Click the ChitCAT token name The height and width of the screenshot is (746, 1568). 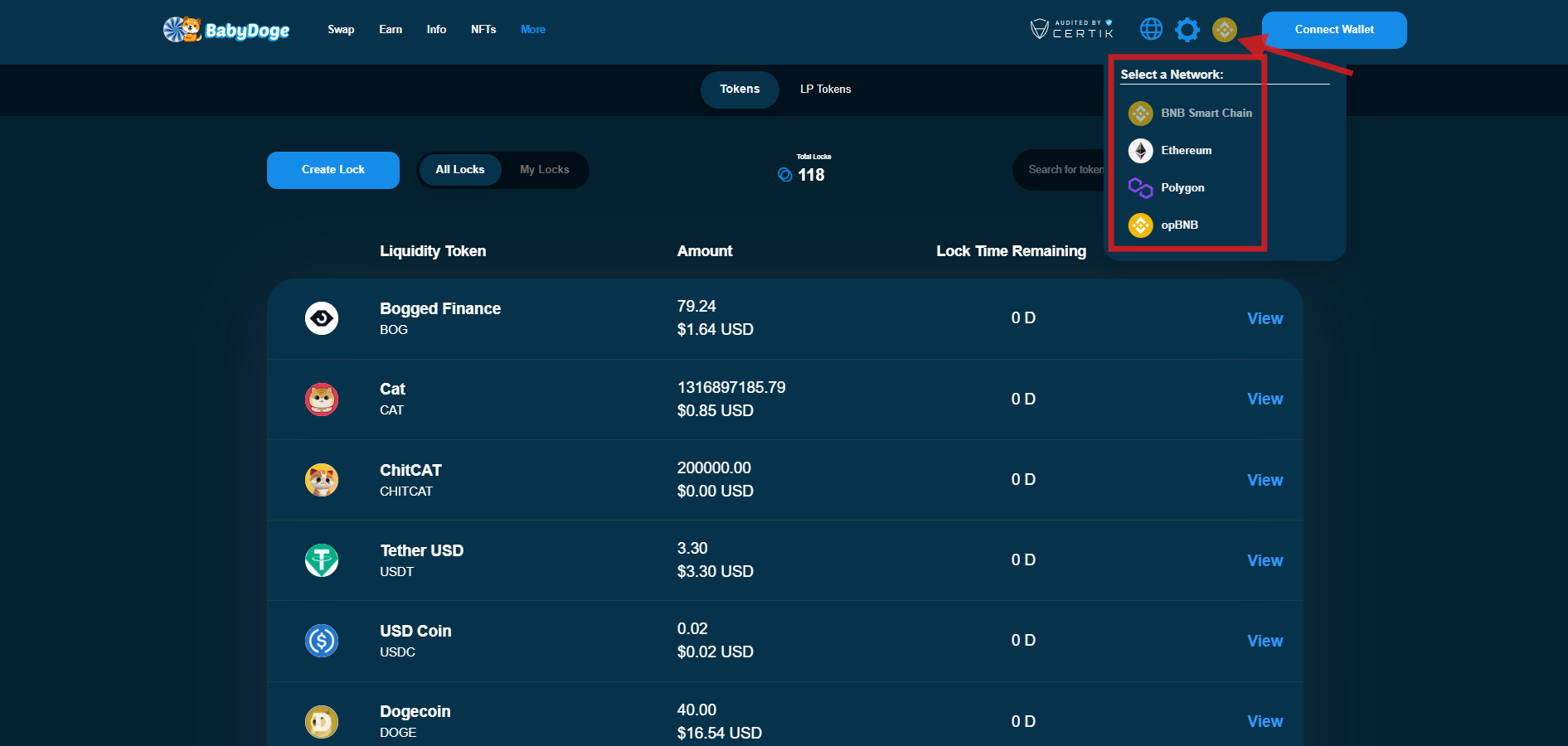(x=410, y=470)
